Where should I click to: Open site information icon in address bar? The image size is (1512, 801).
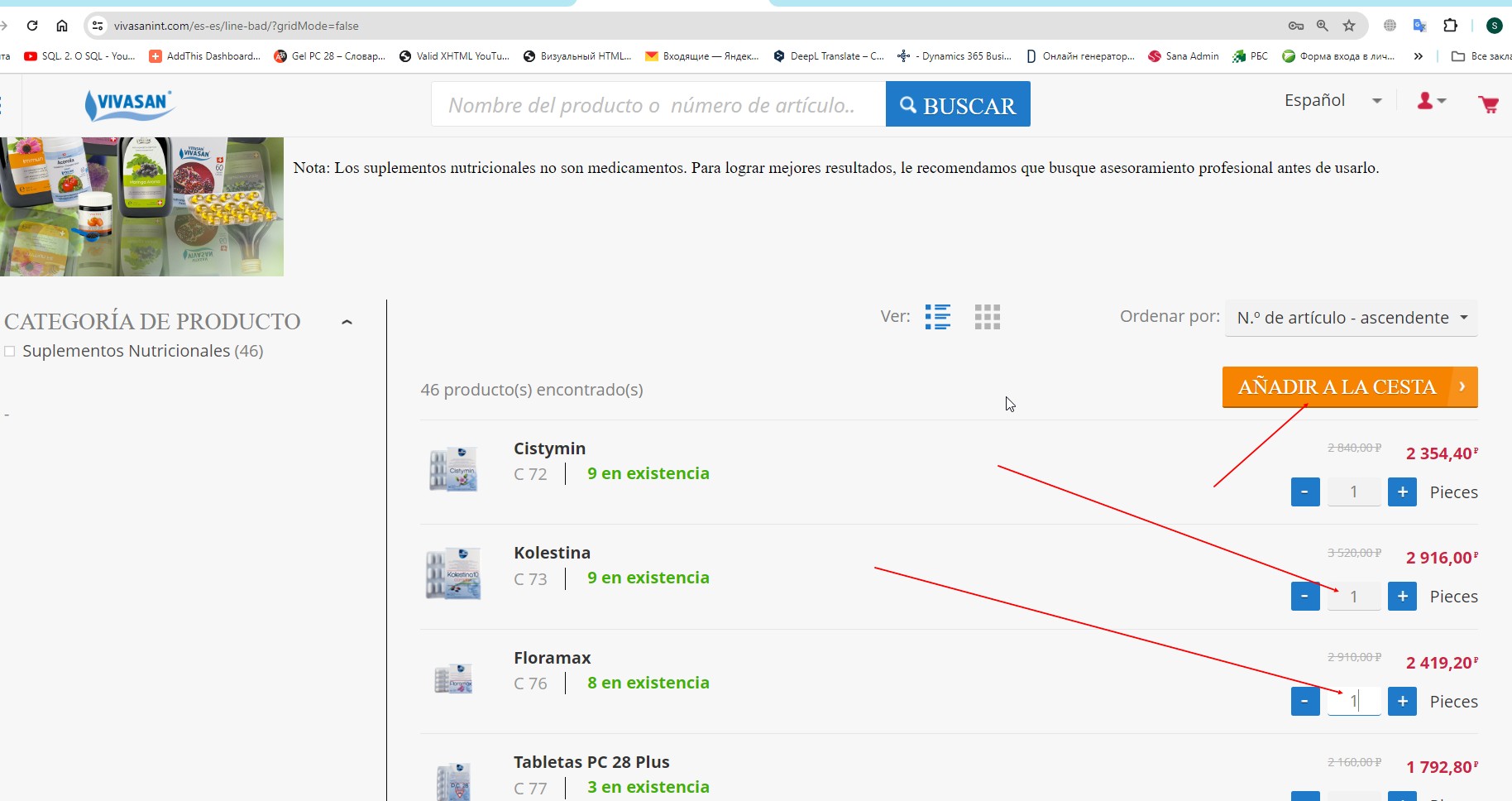(x=98, y=26)
